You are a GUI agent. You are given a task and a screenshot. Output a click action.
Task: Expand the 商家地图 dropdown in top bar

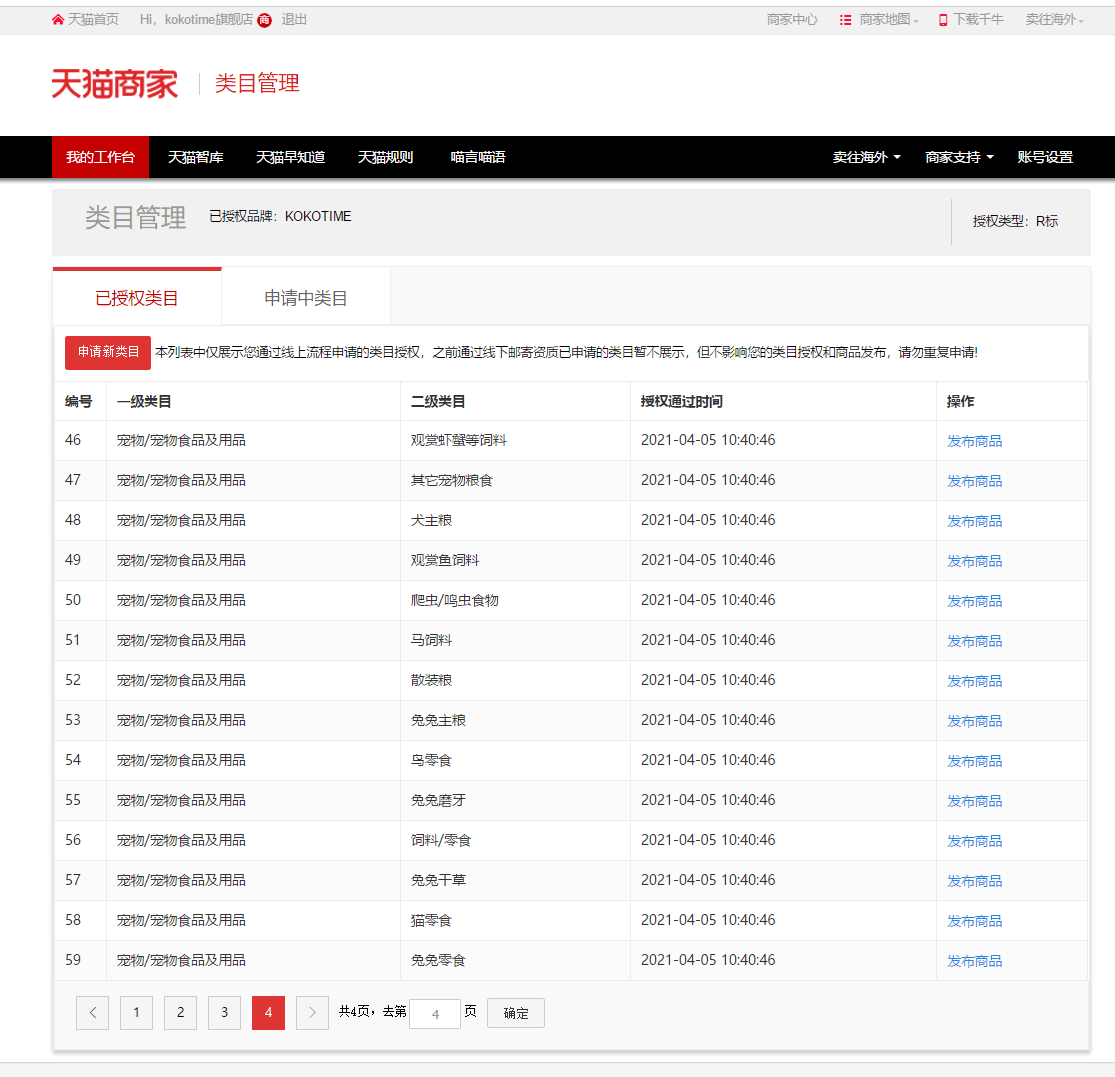point(889,20)
